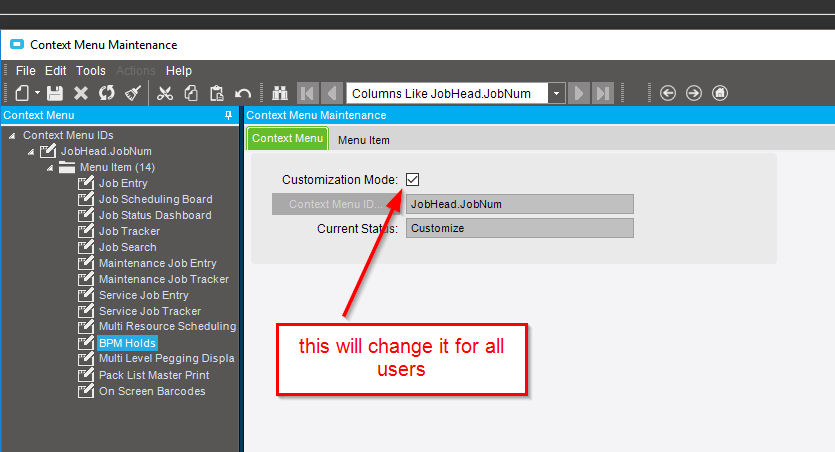Click the Context Menu ID field with JobHead.JobNum

pos(520,204)
